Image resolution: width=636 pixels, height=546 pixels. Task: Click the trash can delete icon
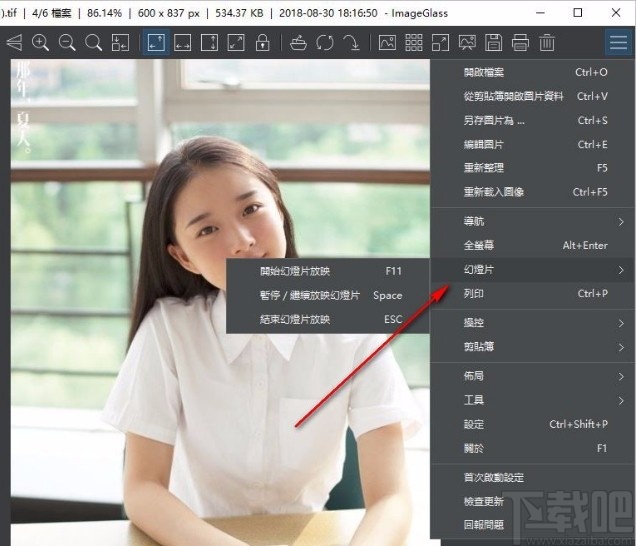(547, 43)
